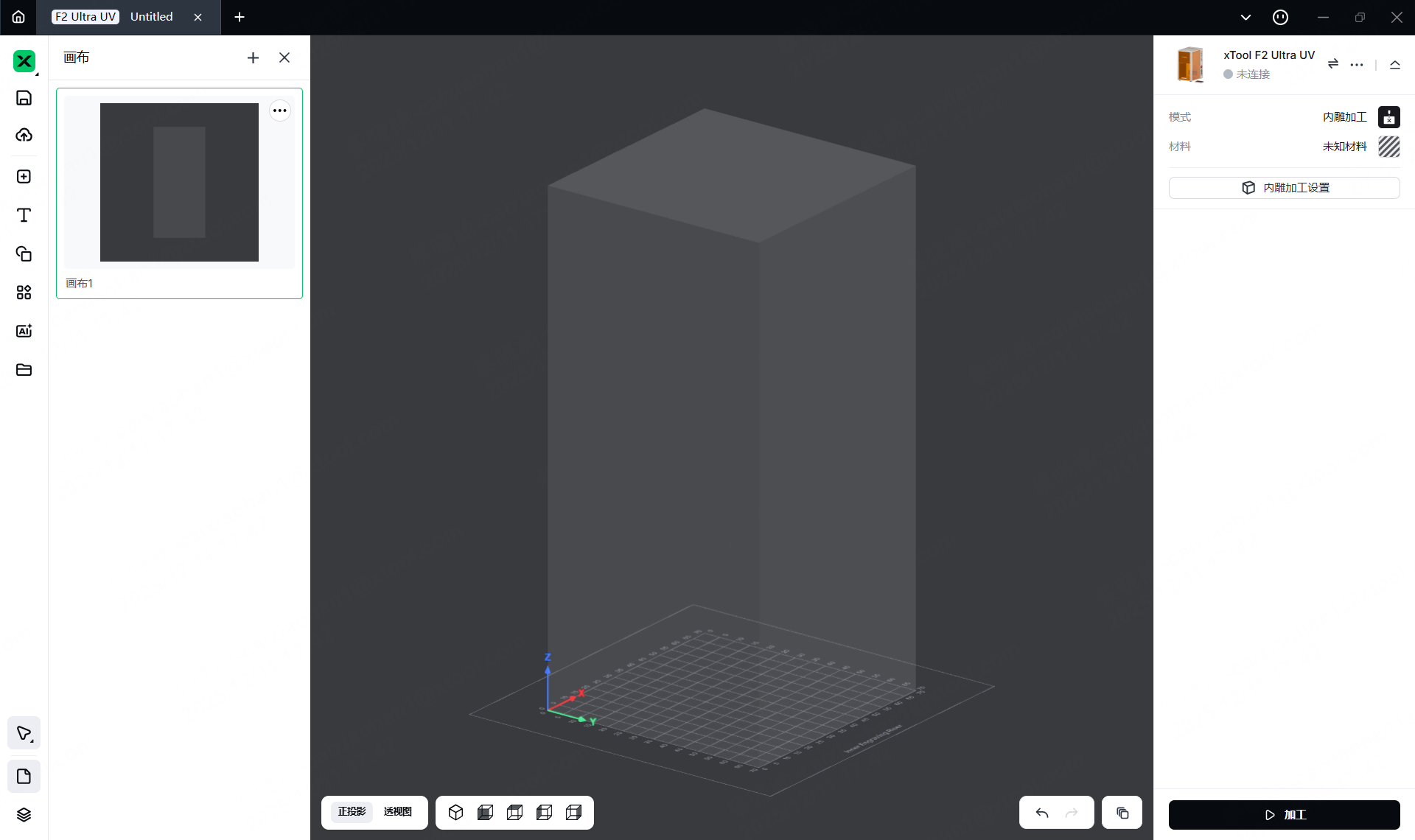This screenshot has height=840, width=1415.
Task: Open 内雕加工设置 settings button
Action: [1284, 188]
